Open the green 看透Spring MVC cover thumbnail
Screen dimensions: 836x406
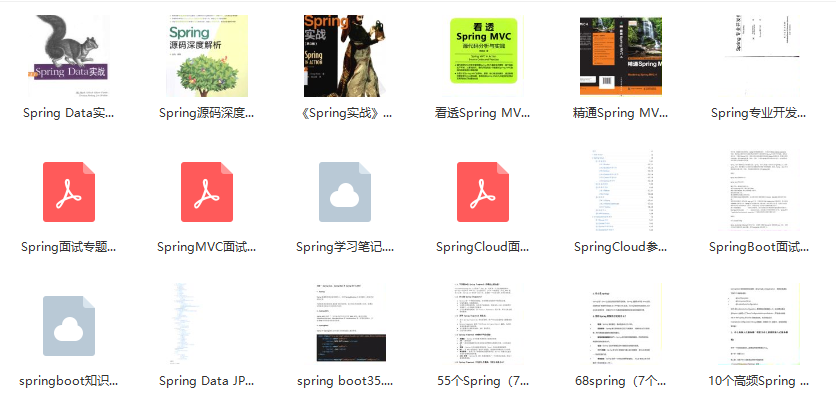pos(483,56)
